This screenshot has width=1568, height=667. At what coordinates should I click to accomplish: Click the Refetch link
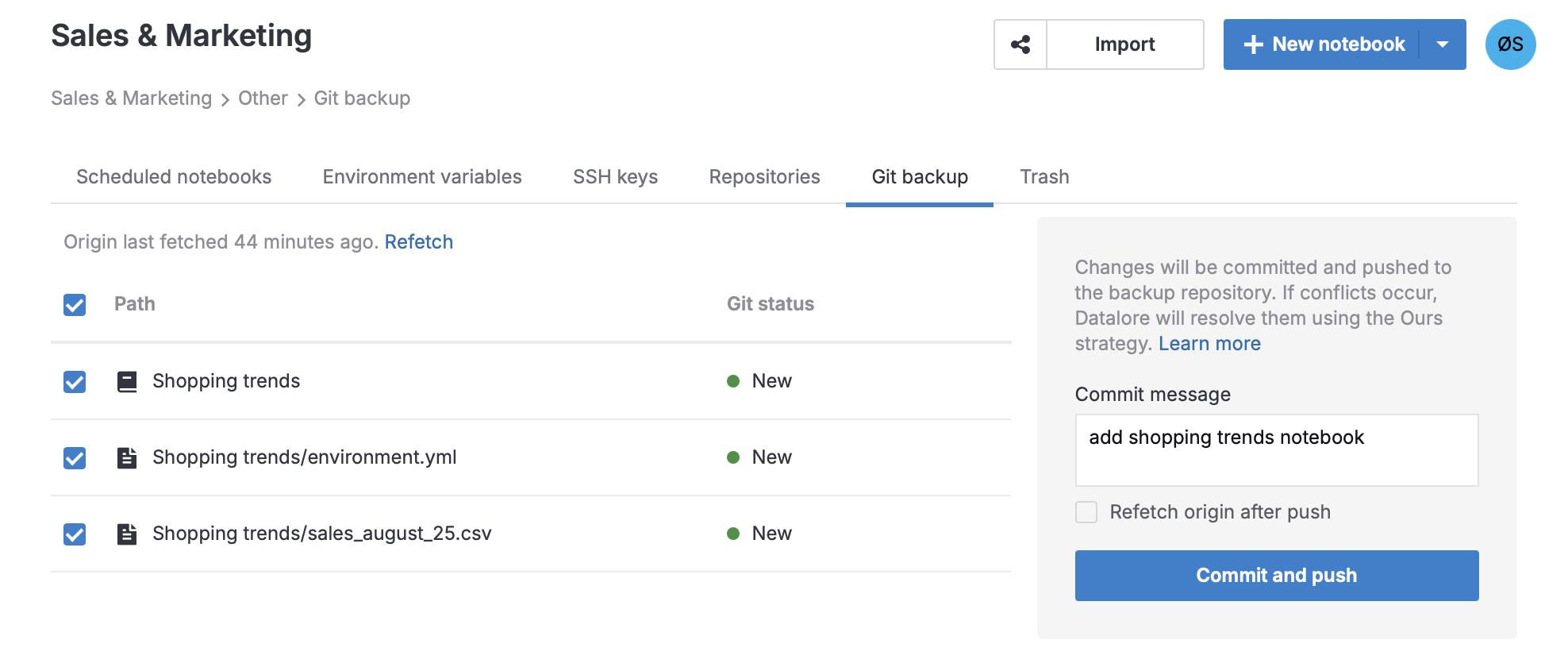(x=418, y=242)
